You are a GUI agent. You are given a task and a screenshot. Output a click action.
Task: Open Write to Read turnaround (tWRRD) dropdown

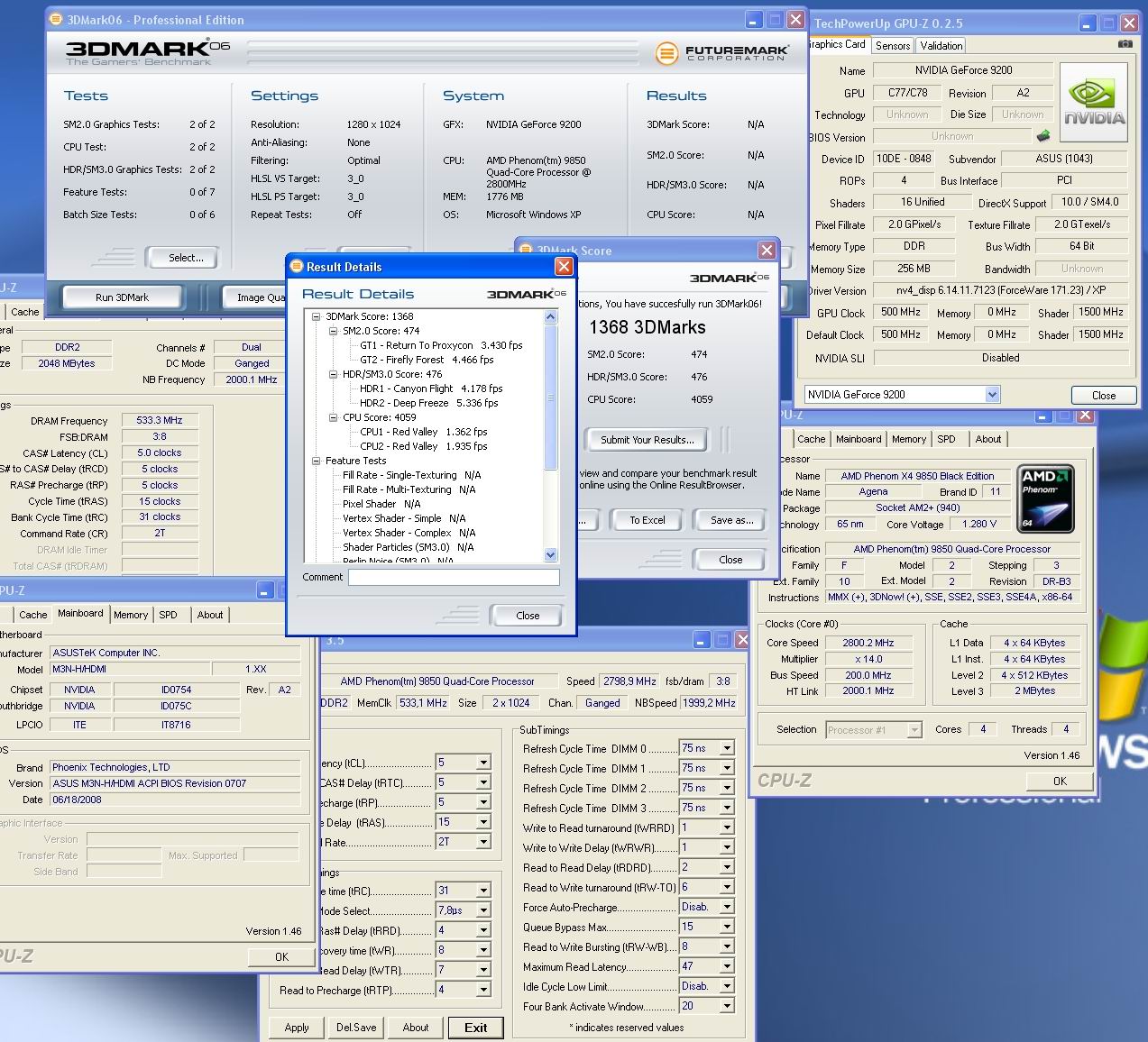pos(727,827)
